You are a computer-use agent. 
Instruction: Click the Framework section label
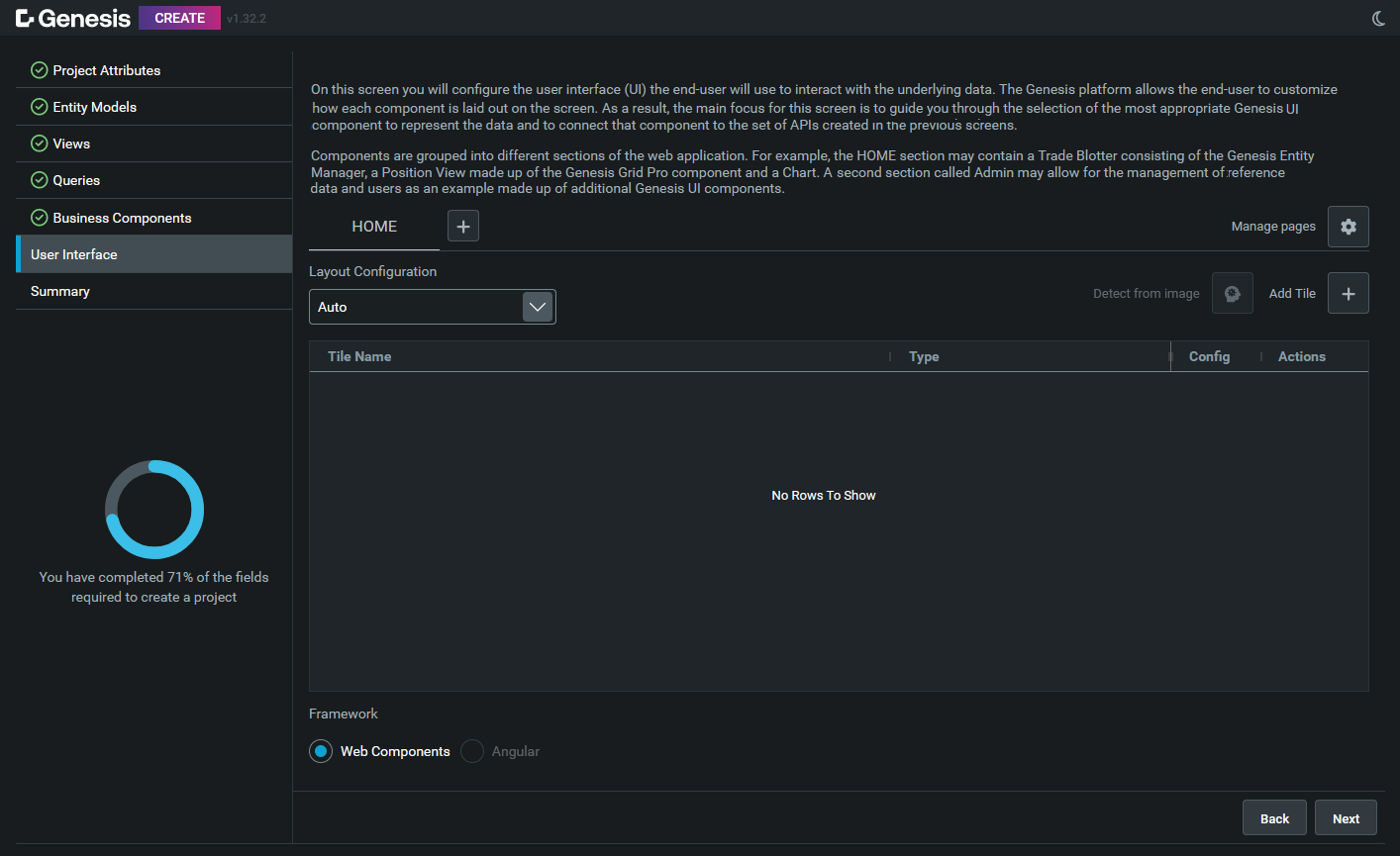click(x=344, y=713)
